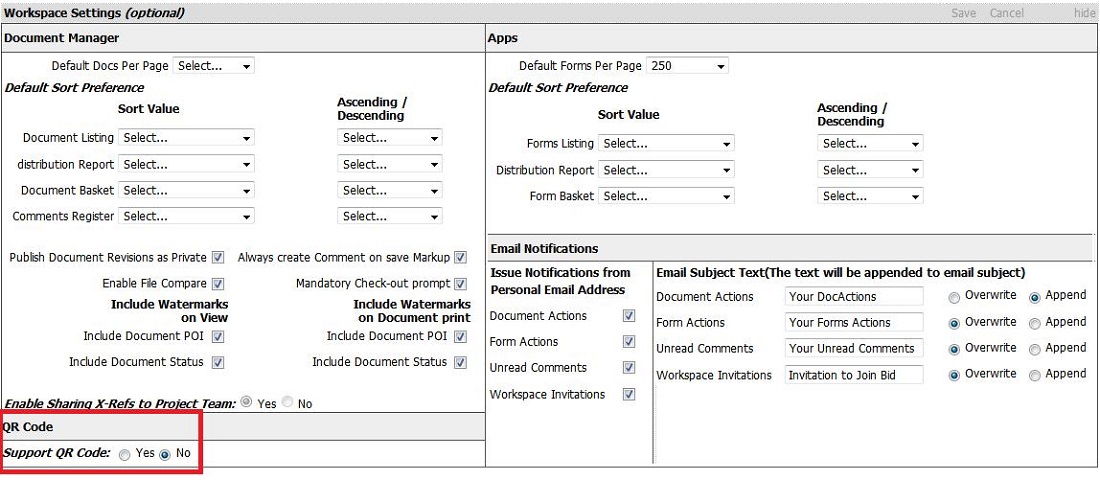Open Document Listing sort value dropdown
1100x480 pixels.
click(186, 138)
